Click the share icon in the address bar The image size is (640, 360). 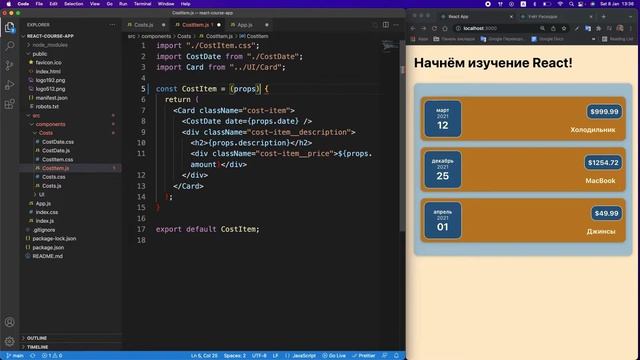click(553, 28)
